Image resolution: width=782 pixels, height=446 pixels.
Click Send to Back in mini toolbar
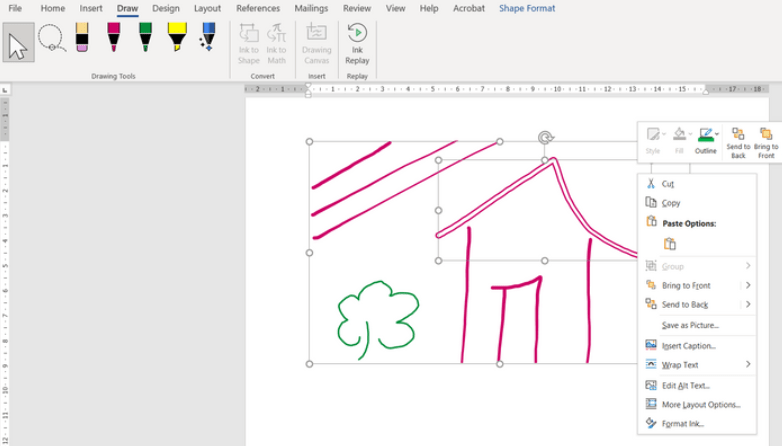(x=737, y=141)
